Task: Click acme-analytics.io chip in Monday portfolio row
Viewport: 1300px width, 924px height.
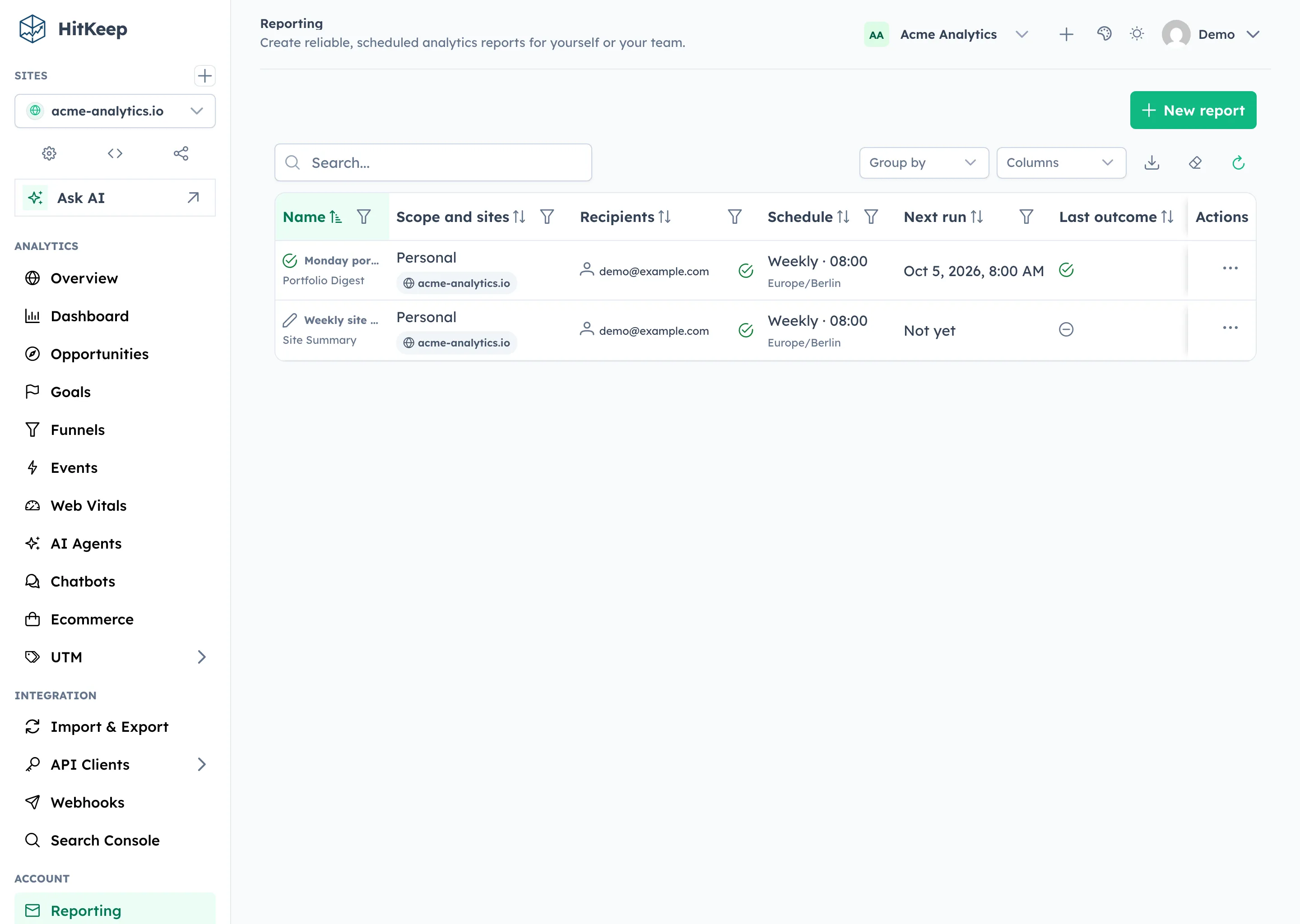Action: (456, 283)
